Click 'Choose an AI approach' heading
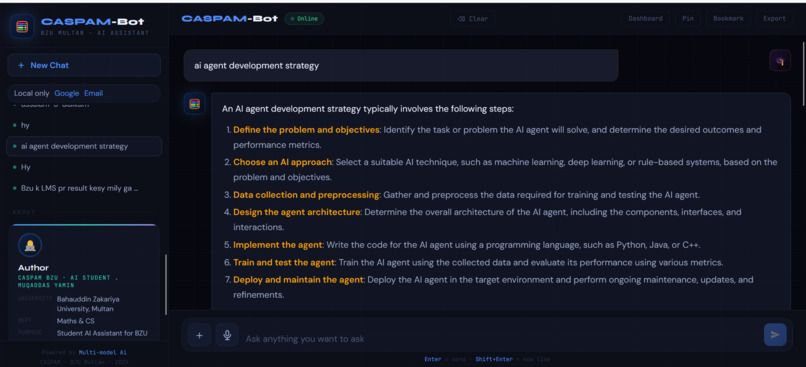The image size is (806, 367). [283, 162]
